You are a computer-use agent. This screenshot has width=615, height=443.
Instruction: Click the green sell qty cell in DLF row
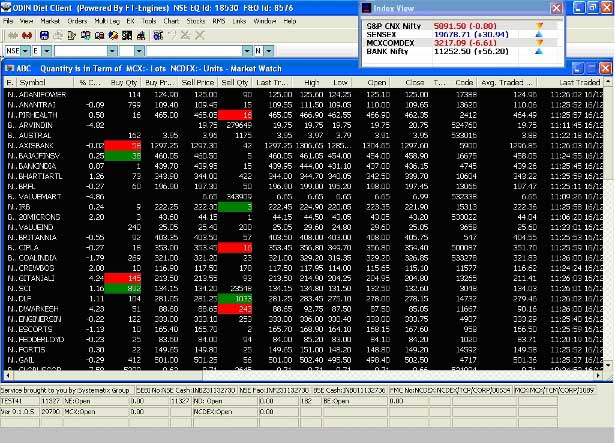tap(235, 299)
